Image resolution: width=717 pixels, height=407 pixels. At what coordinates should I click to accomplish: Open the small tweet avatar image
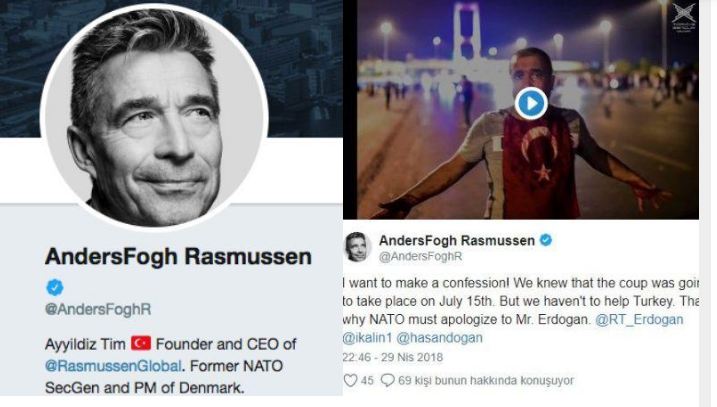pos(358,247)
